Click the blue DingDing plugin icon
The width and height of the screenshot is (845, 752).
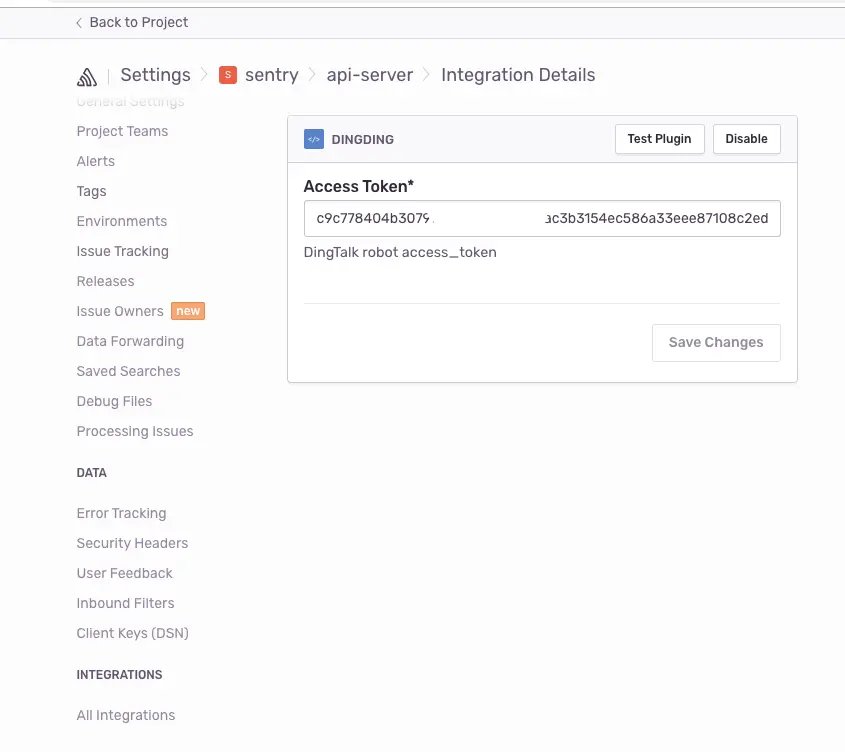(x=314, y=139)
